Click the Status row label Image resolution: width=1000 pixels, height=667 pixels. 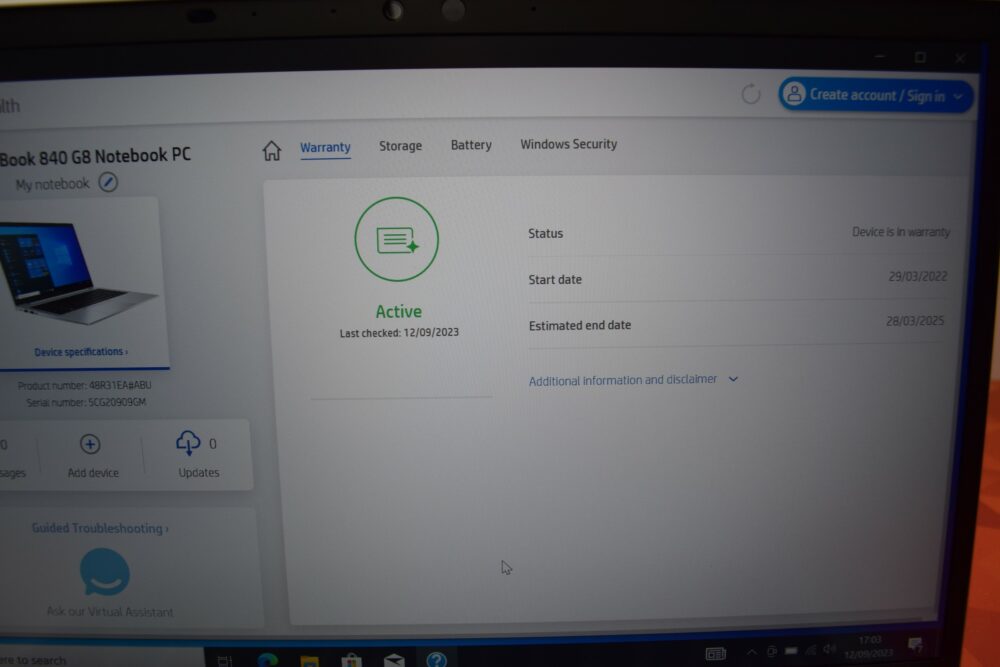pos(545,233)
